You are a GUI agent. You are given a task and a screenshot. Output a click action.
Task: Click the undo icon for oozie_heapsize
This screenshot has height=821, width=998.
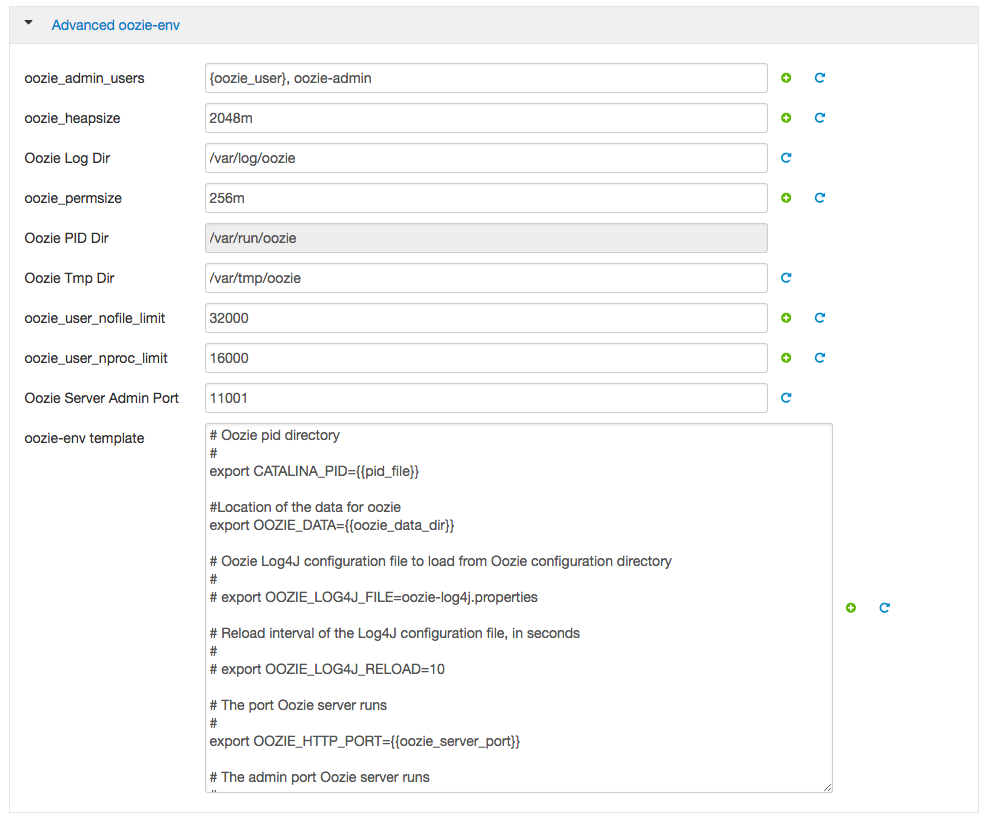click(820, 118)
